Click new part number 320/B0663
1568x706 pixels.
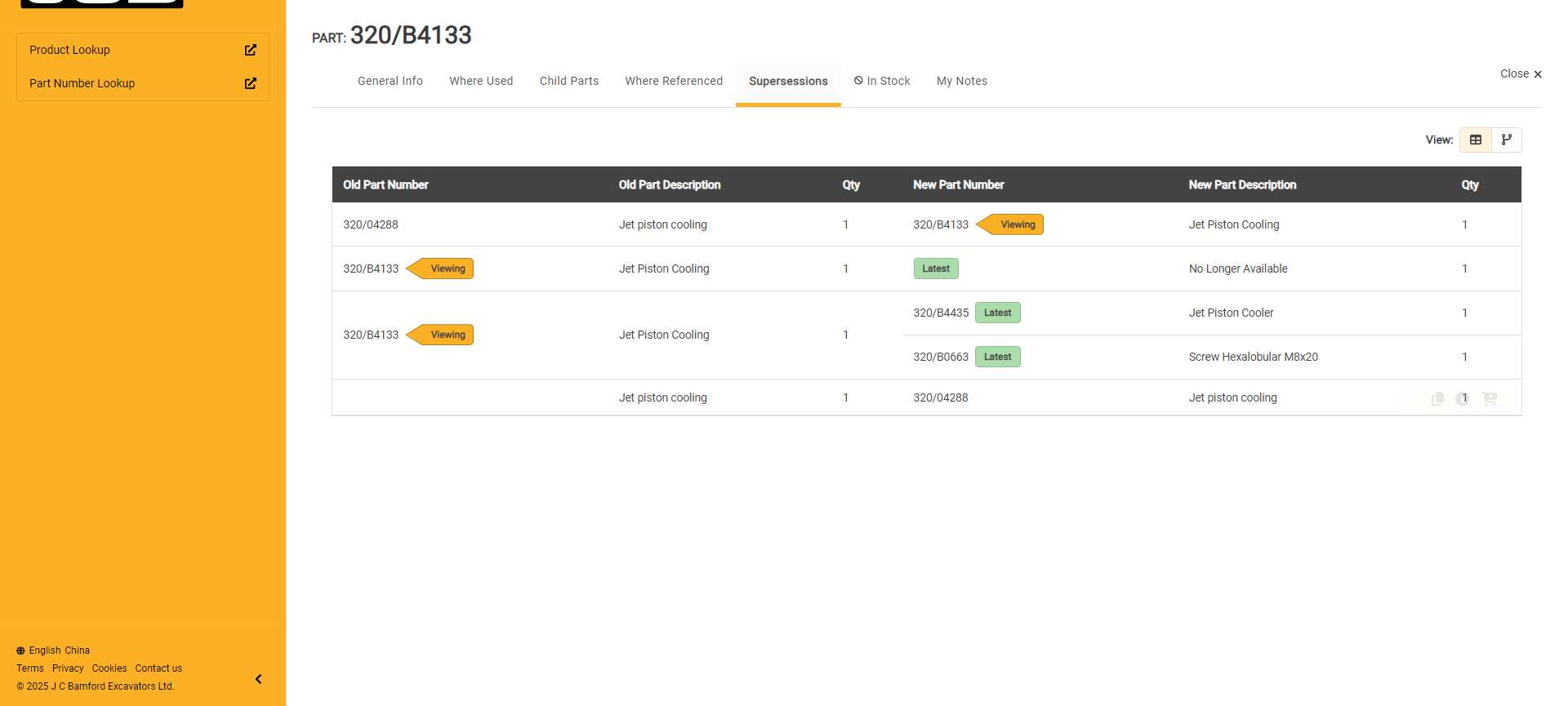940,357
